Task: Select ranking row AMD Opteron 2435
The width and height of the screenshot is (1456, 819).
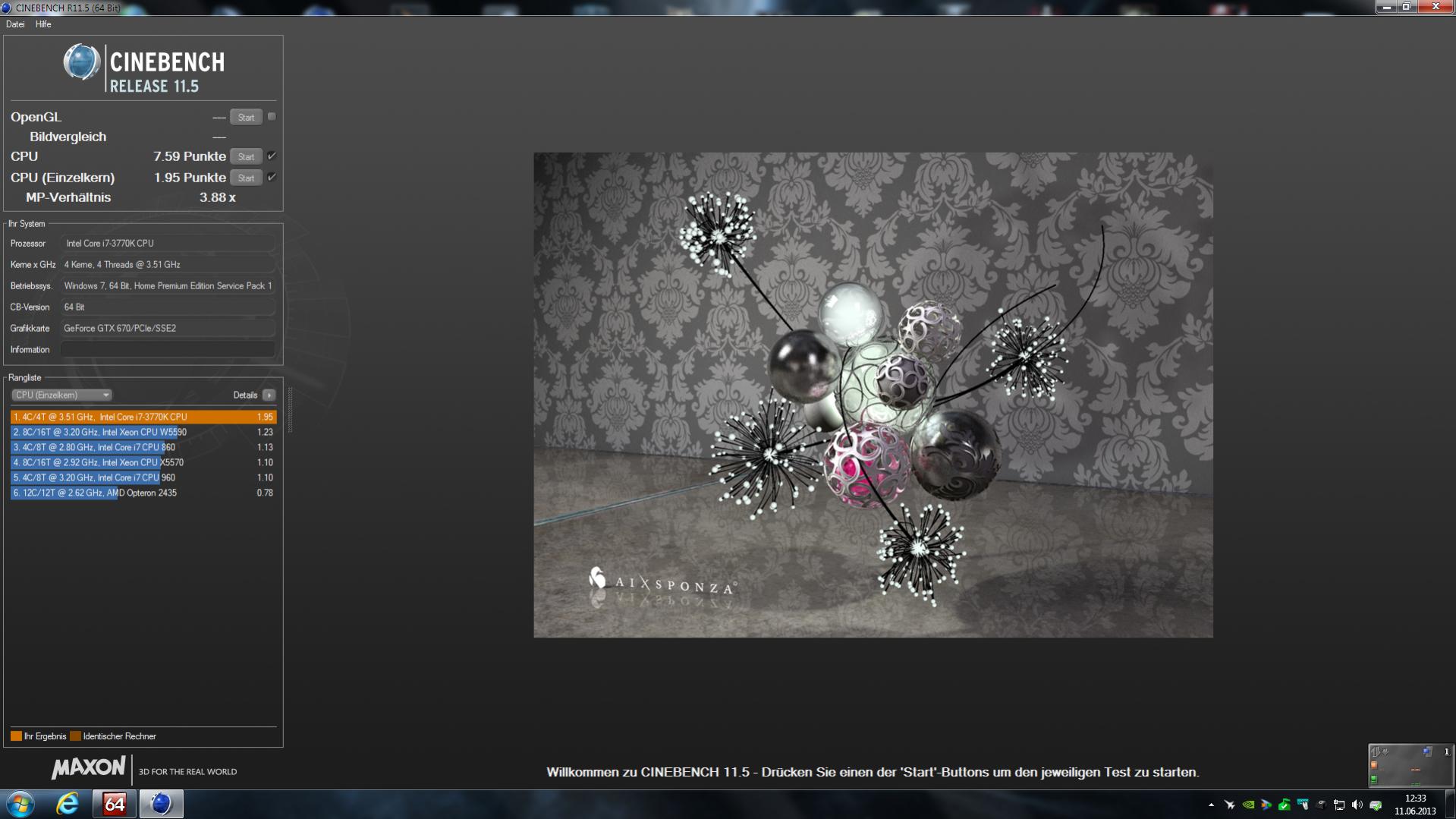Action: (143, 493)
